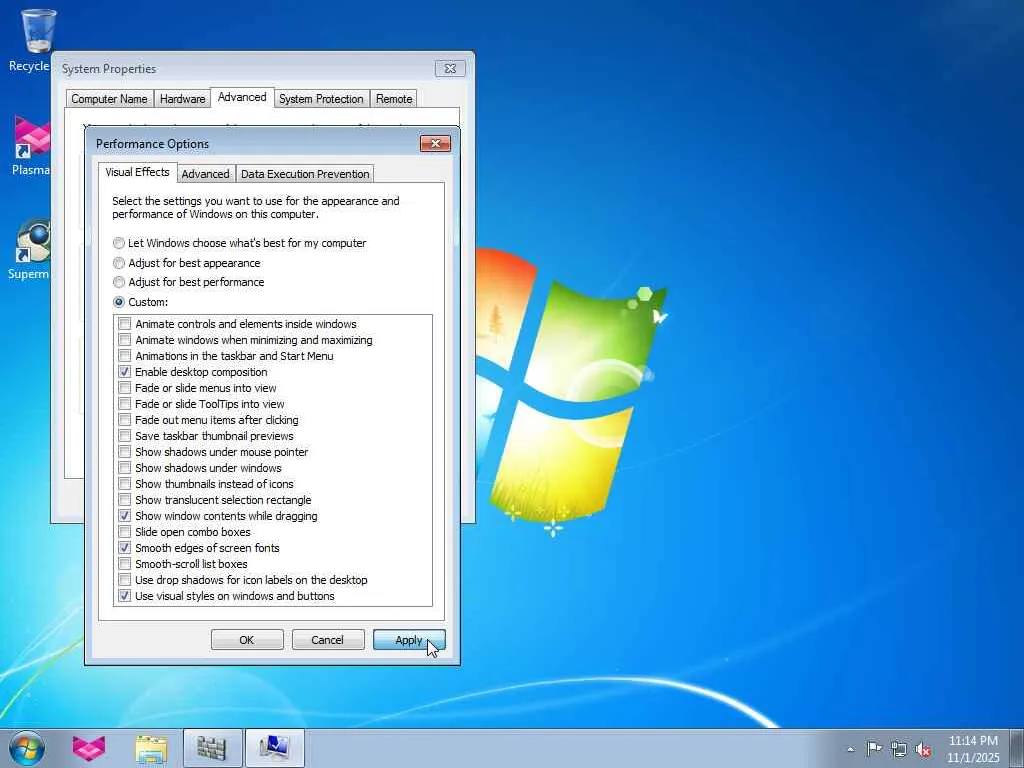Image resolution: width=1024 pixels, height=768 pixels.
Task: Select Adjust for best appearance
Action: coord(119,263)
